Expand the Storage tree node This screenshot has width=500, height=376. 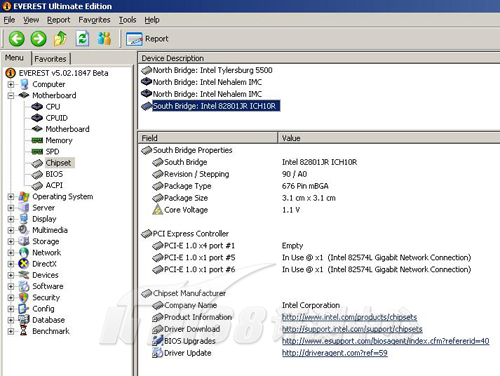[x=11, y=242]
